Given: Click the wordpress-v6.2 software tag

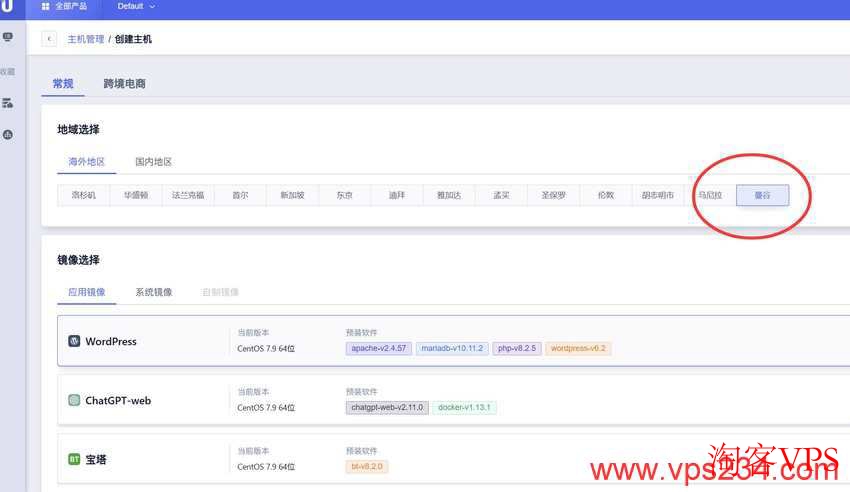Looking at the screenshot, I should (x=578, y=348).
